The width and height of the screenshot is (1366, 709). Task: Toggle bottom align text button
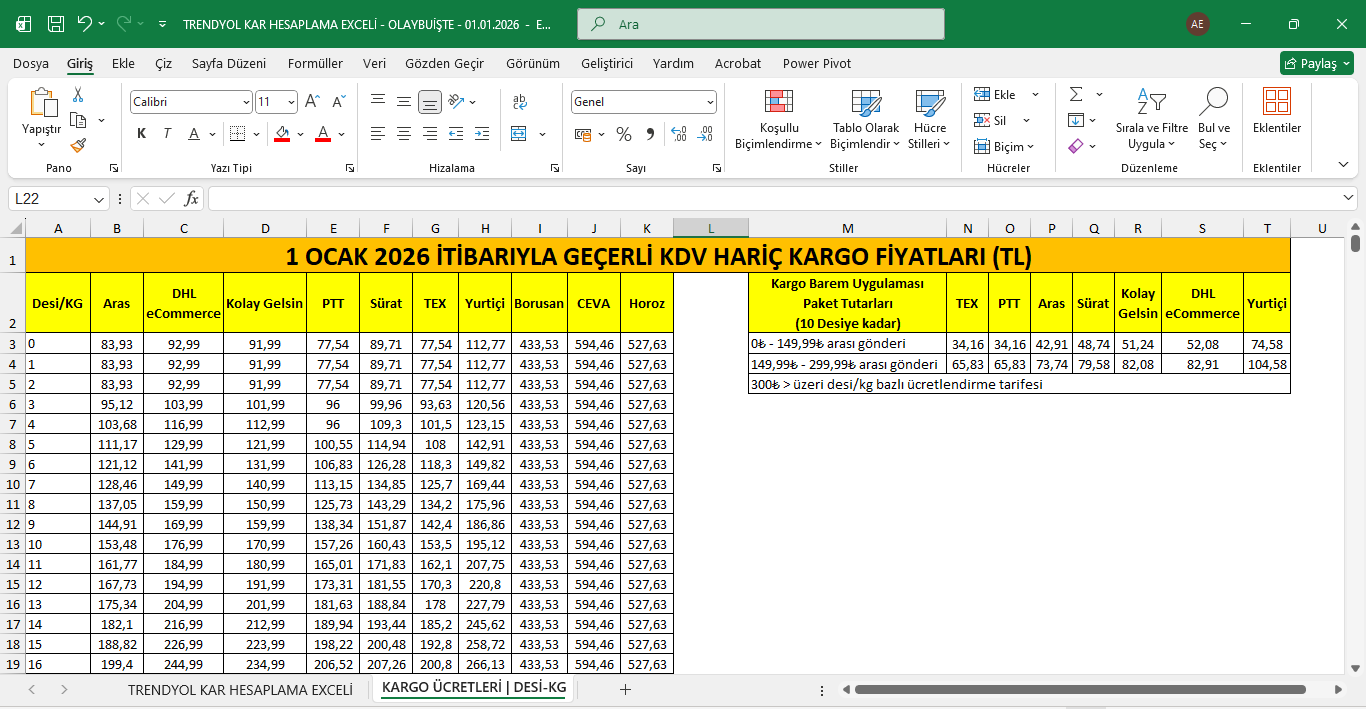point(430,102)
